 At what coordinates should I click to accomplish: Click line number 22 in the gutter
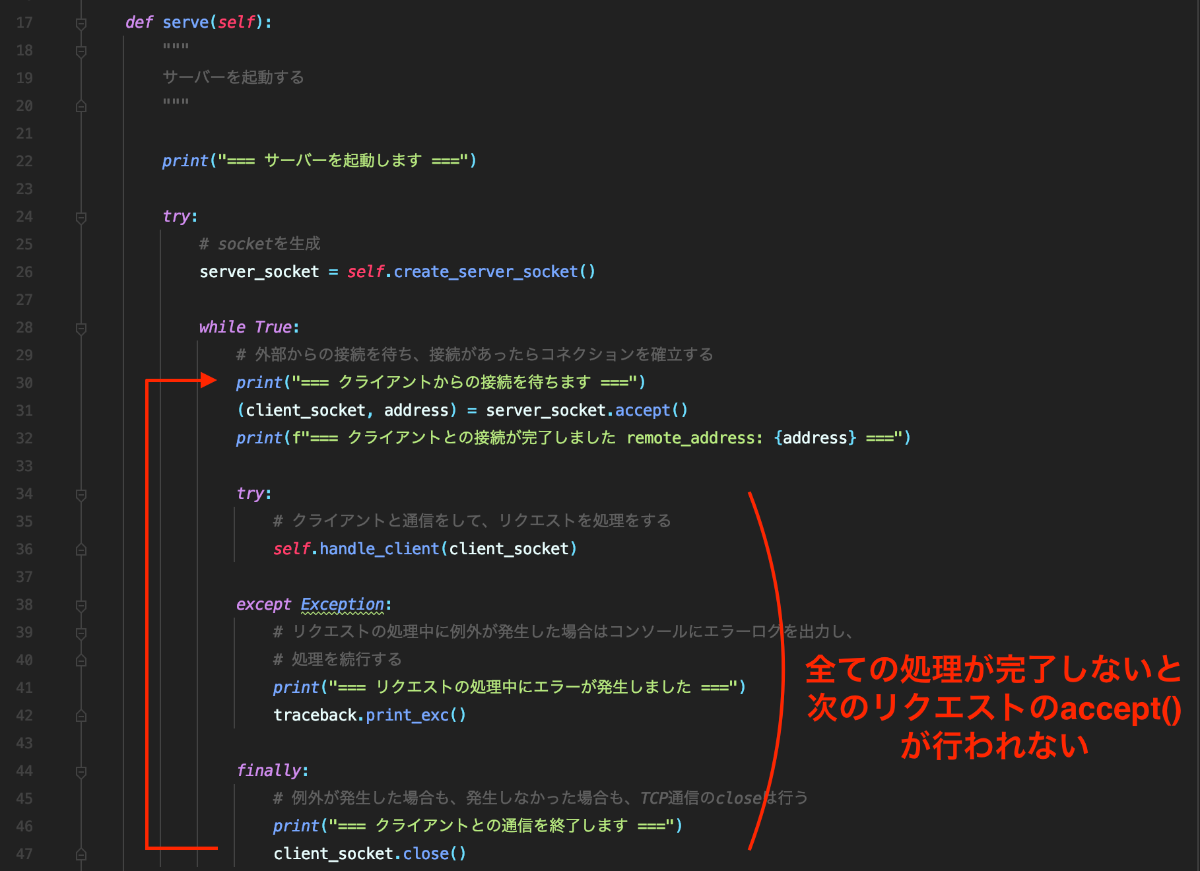point(25,161)
